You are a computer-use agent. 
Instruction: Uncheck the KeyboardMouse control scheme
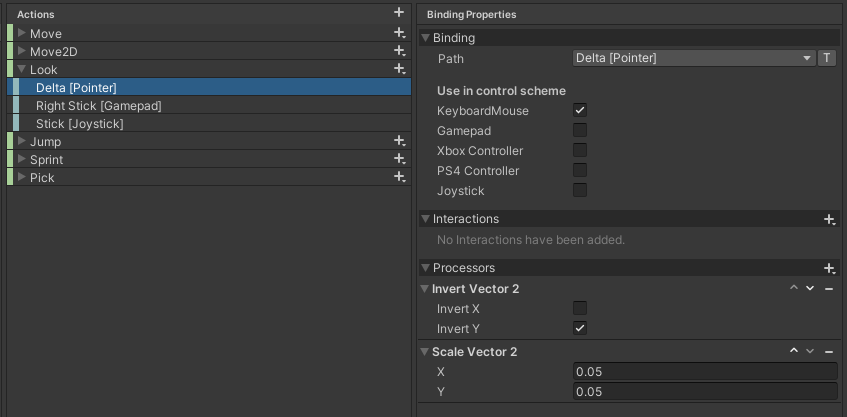[580, 110]
